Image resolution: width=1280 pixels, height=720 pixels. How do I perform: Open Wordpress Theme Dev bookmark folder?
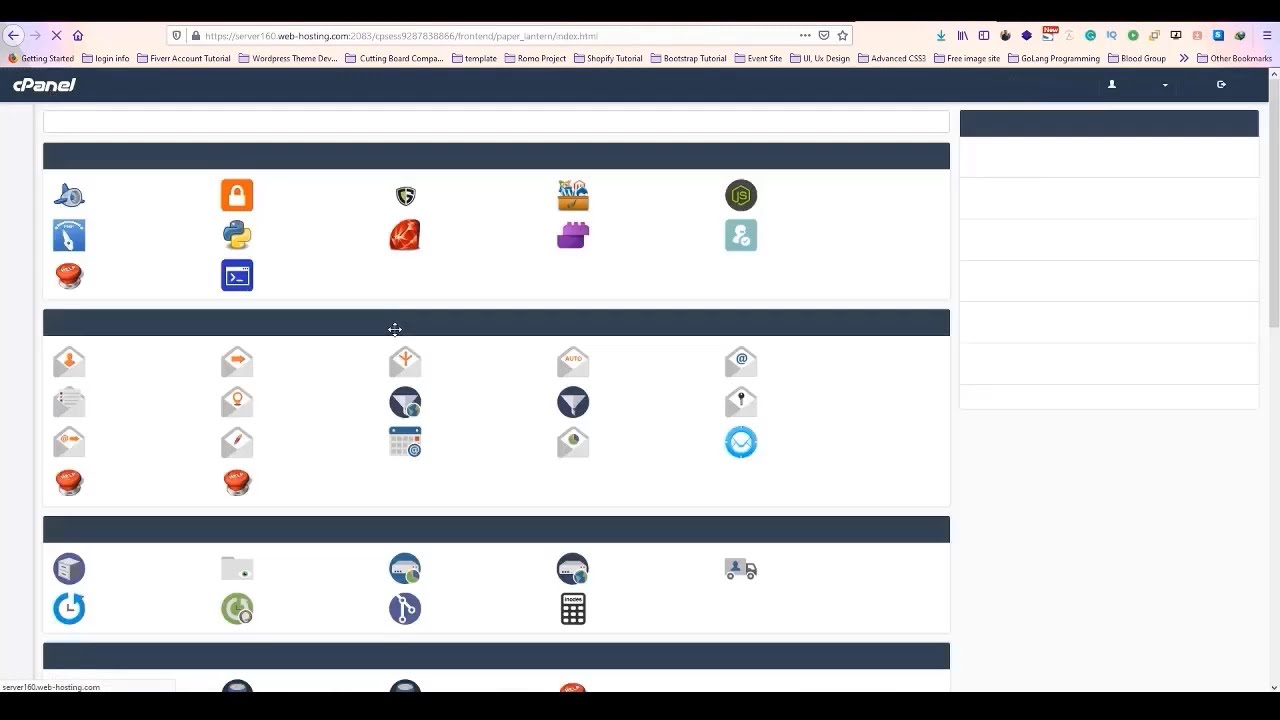(288, 58)
